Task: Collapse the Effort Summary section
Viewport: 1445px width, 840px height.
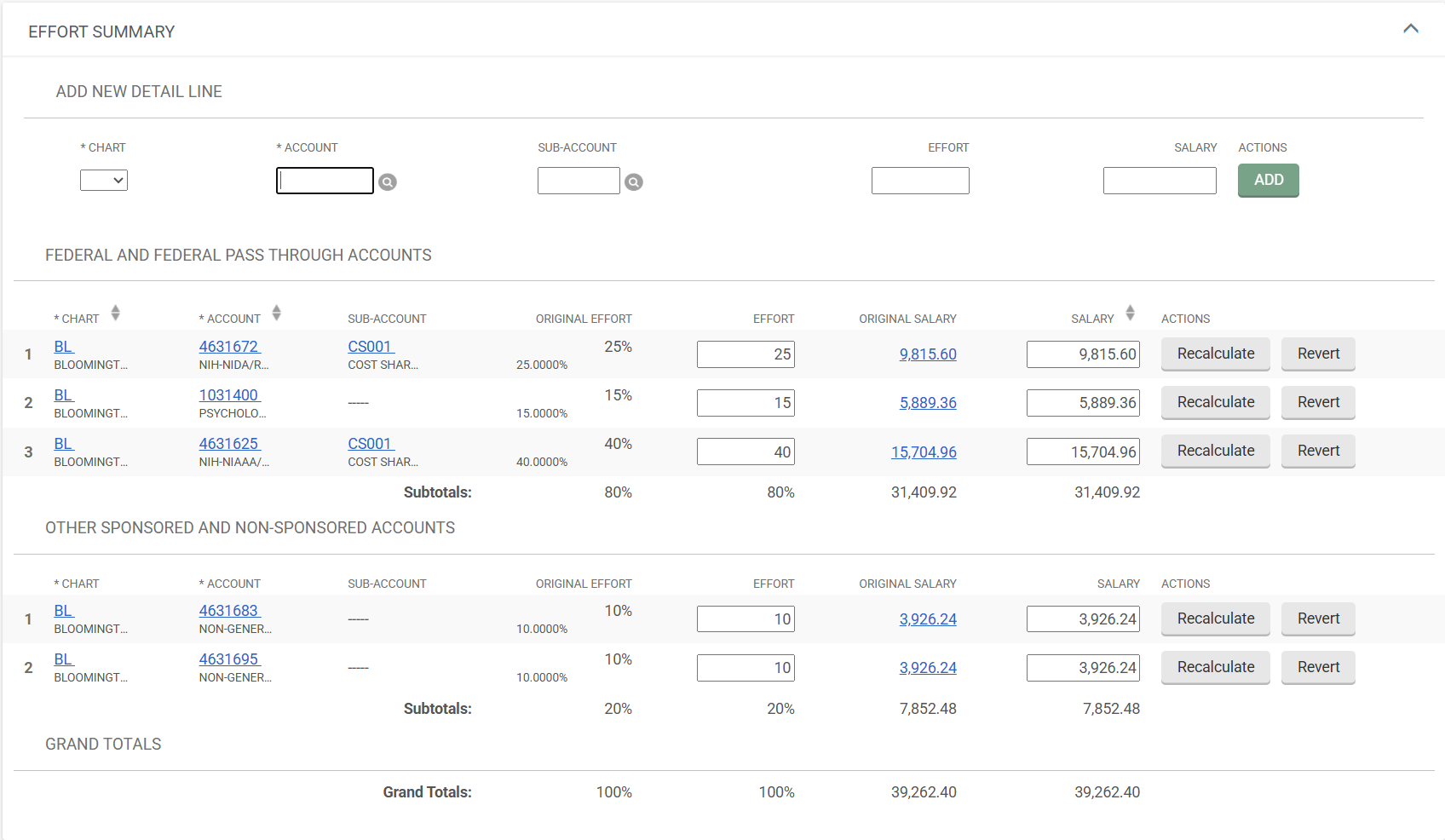Action: pos(1410,29)
